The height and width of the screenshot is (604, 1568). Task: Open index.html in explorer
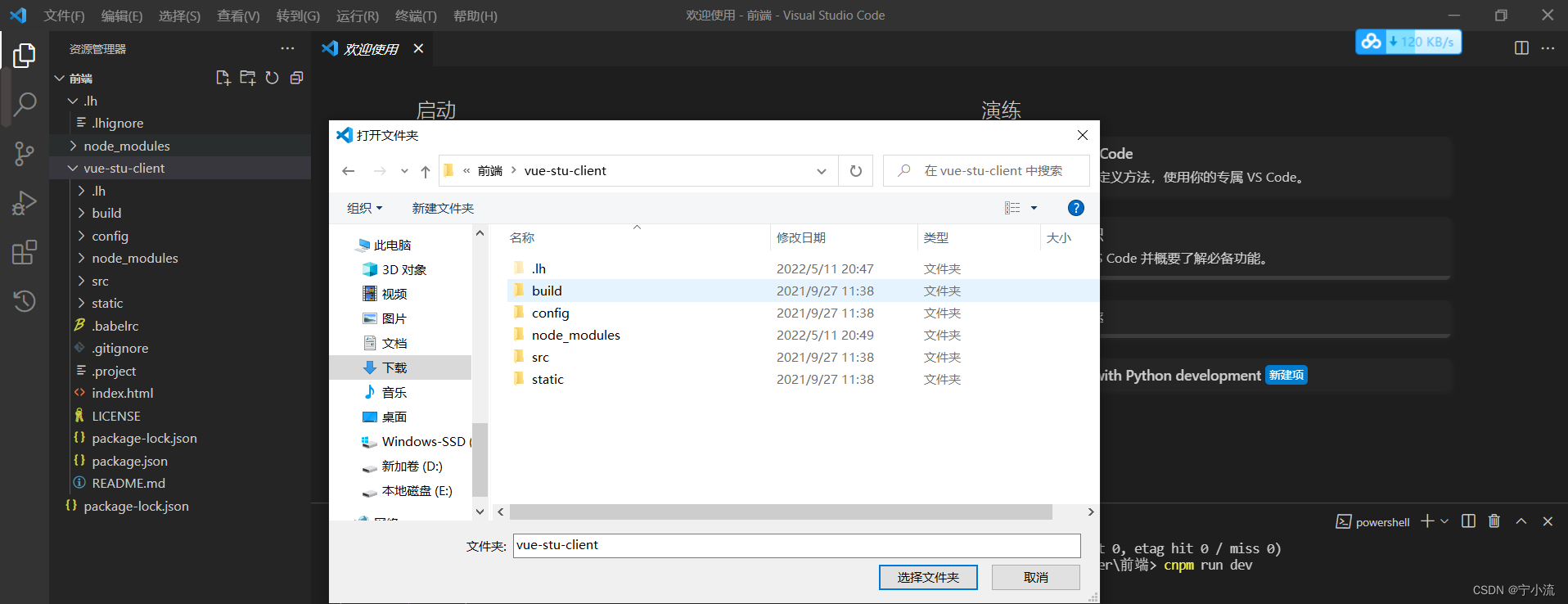click(123, 393)
